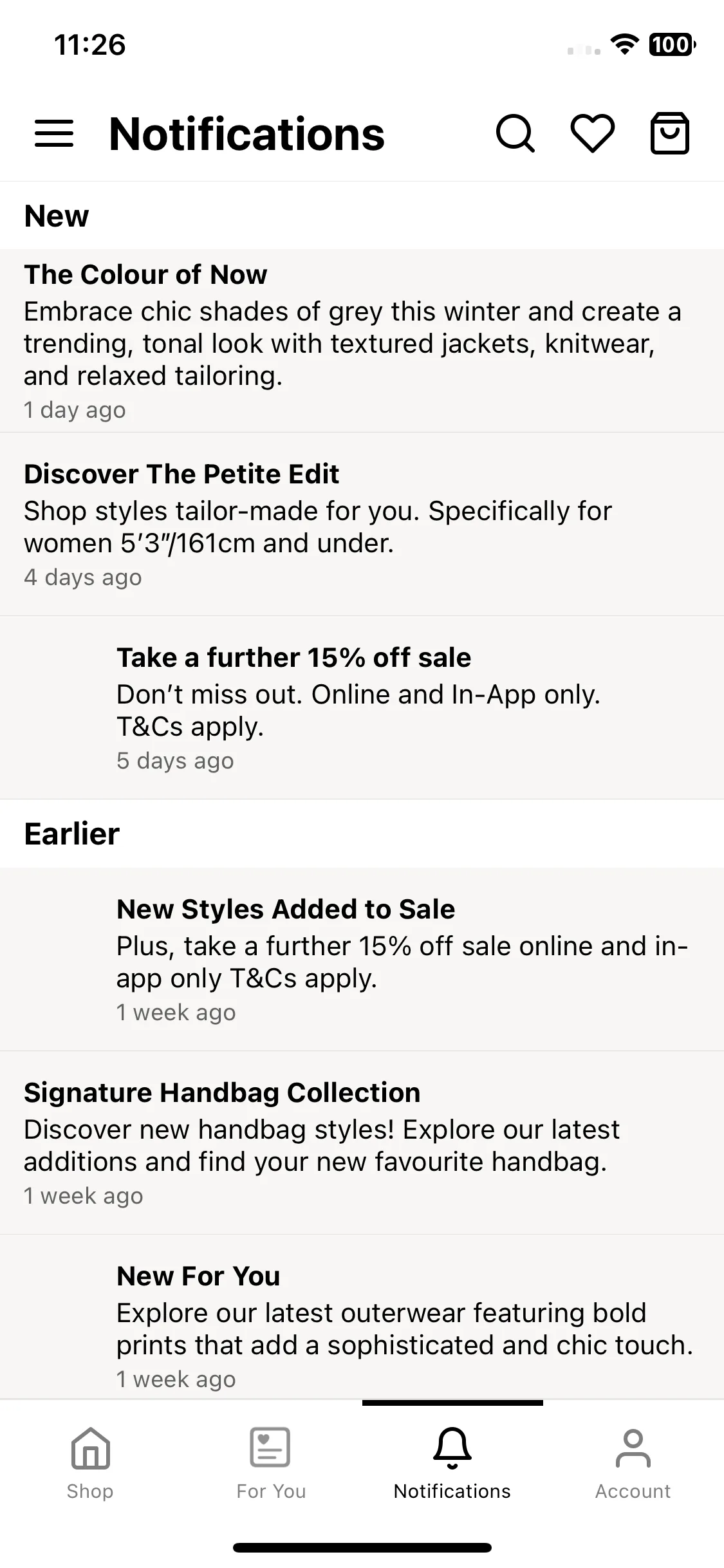The image size is (724, 1568).
Task: Open The Colour of Now notification
Action: coord(362,341)
